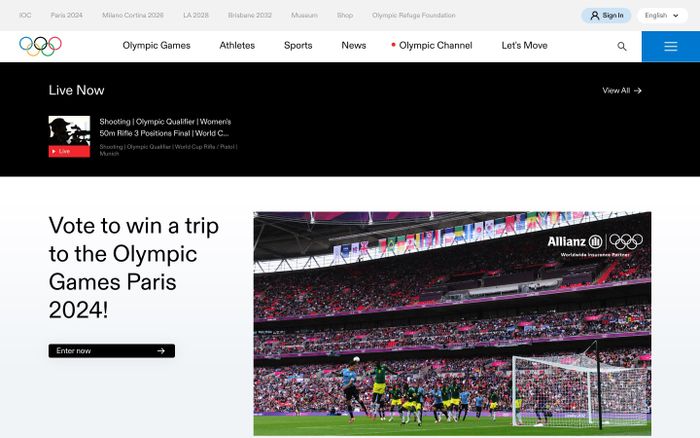Screen dimensions: 700x438
Task: Click the red Live play badge
Action: [69, 151]
